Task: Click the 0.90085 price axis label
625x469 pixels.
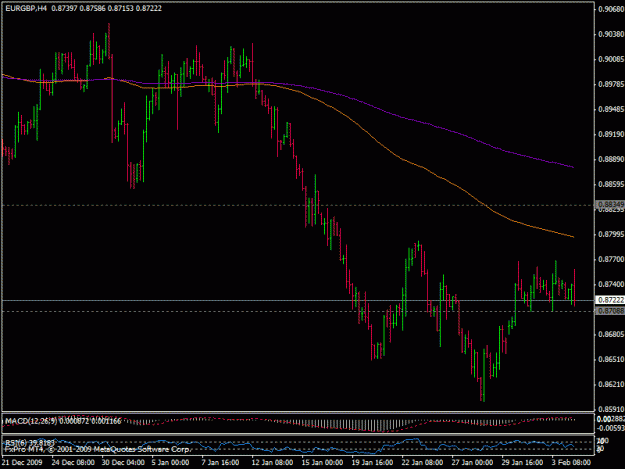Action: click(x=611, y=59)
